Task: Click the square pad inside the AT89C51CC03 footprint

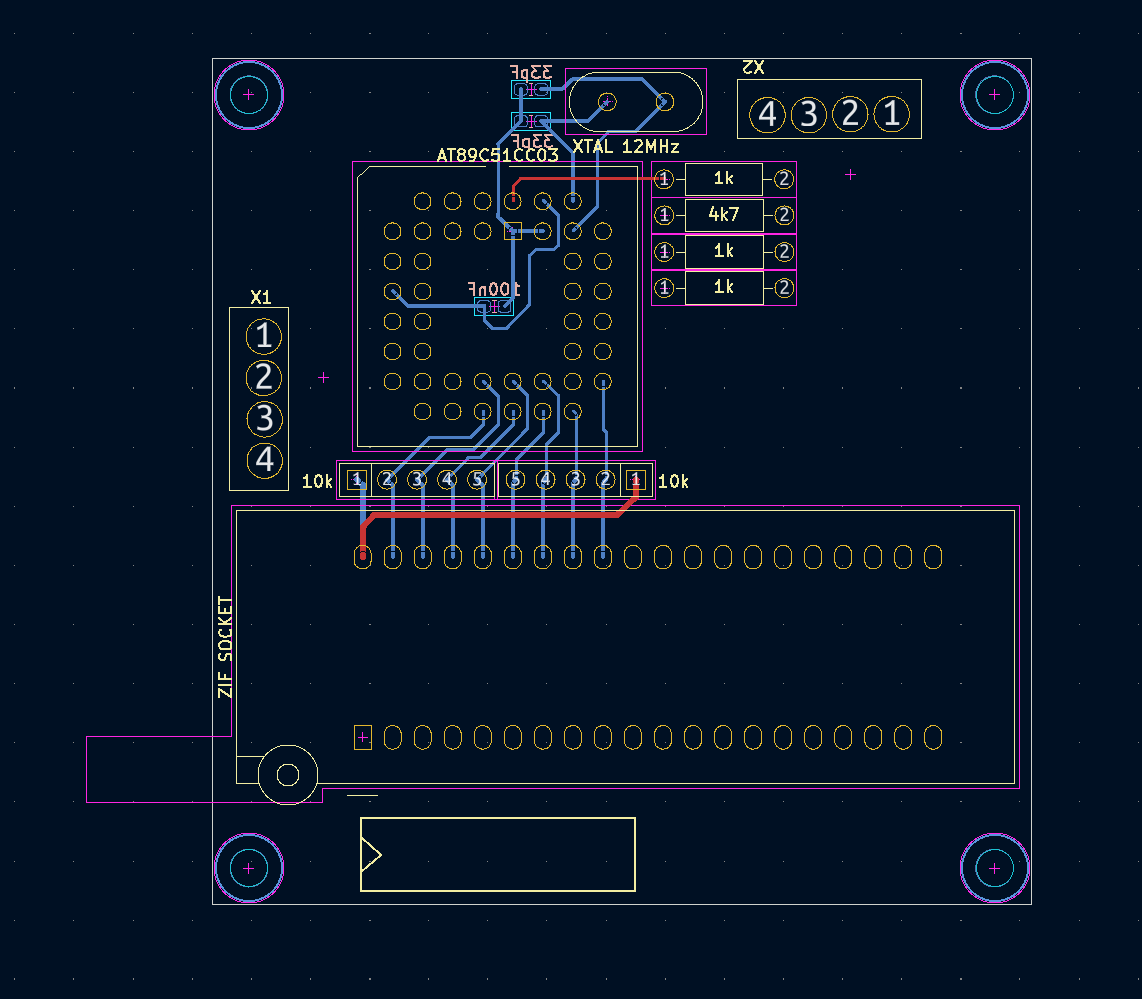Action: point(513,232)
